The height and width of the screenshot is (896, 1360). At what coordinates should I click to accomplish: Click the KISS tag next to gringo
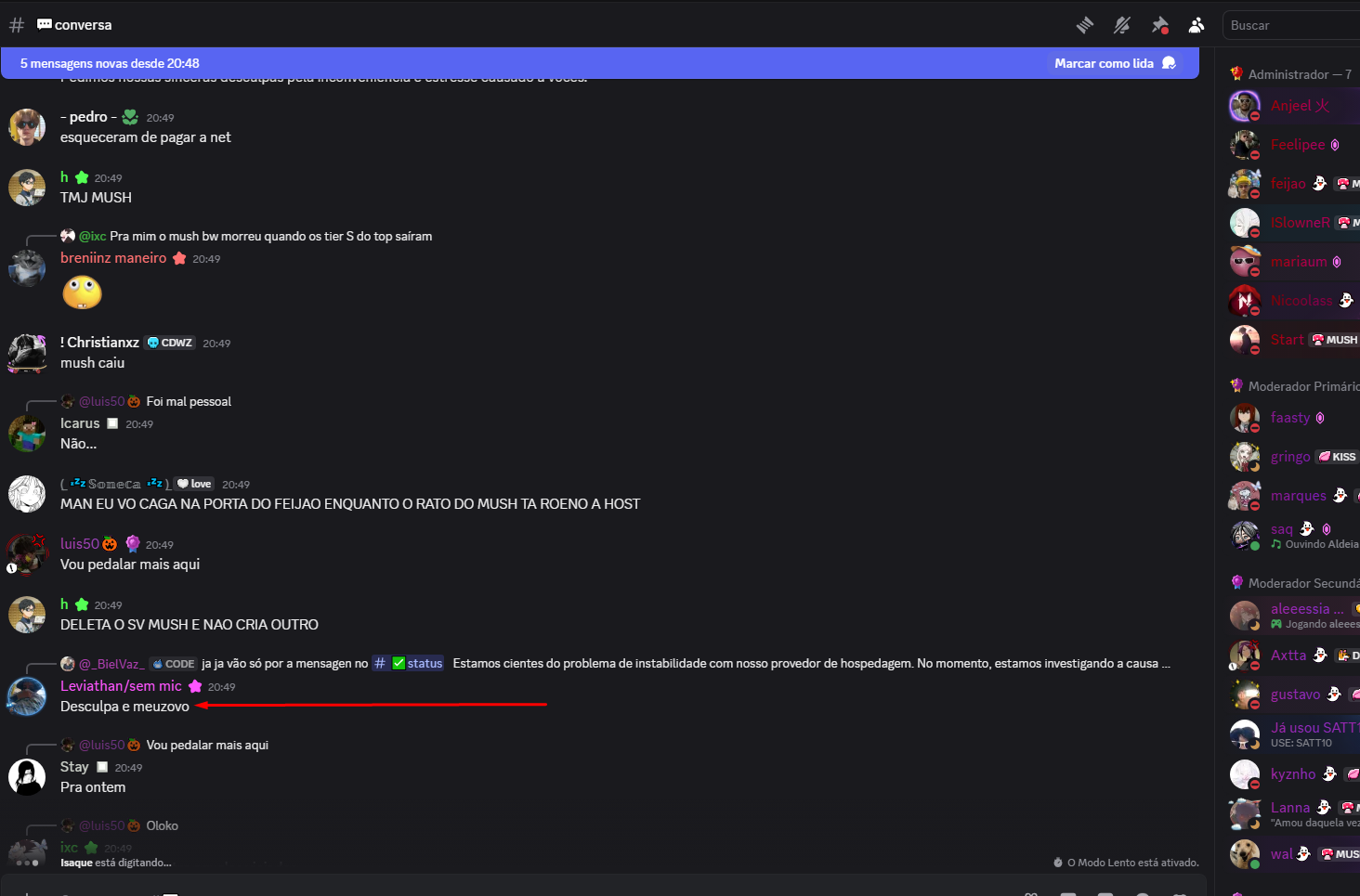click(1338, 457)
